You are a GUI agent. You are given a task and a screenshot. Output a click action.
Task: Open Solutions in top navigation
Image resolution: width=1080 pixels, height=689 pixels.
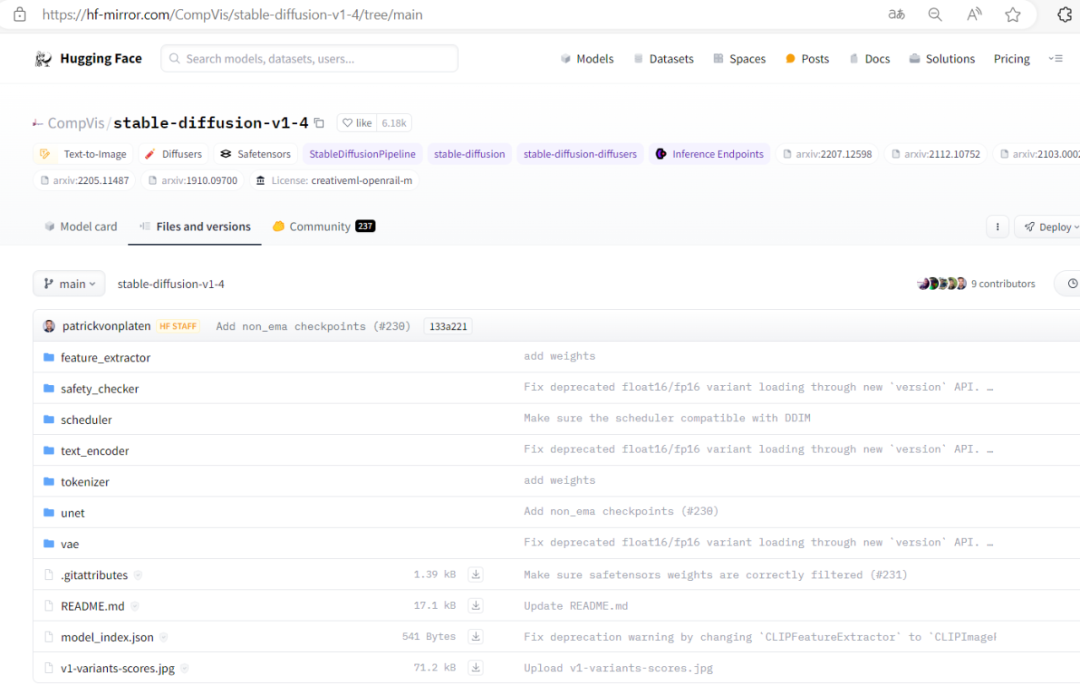point(942,59)
